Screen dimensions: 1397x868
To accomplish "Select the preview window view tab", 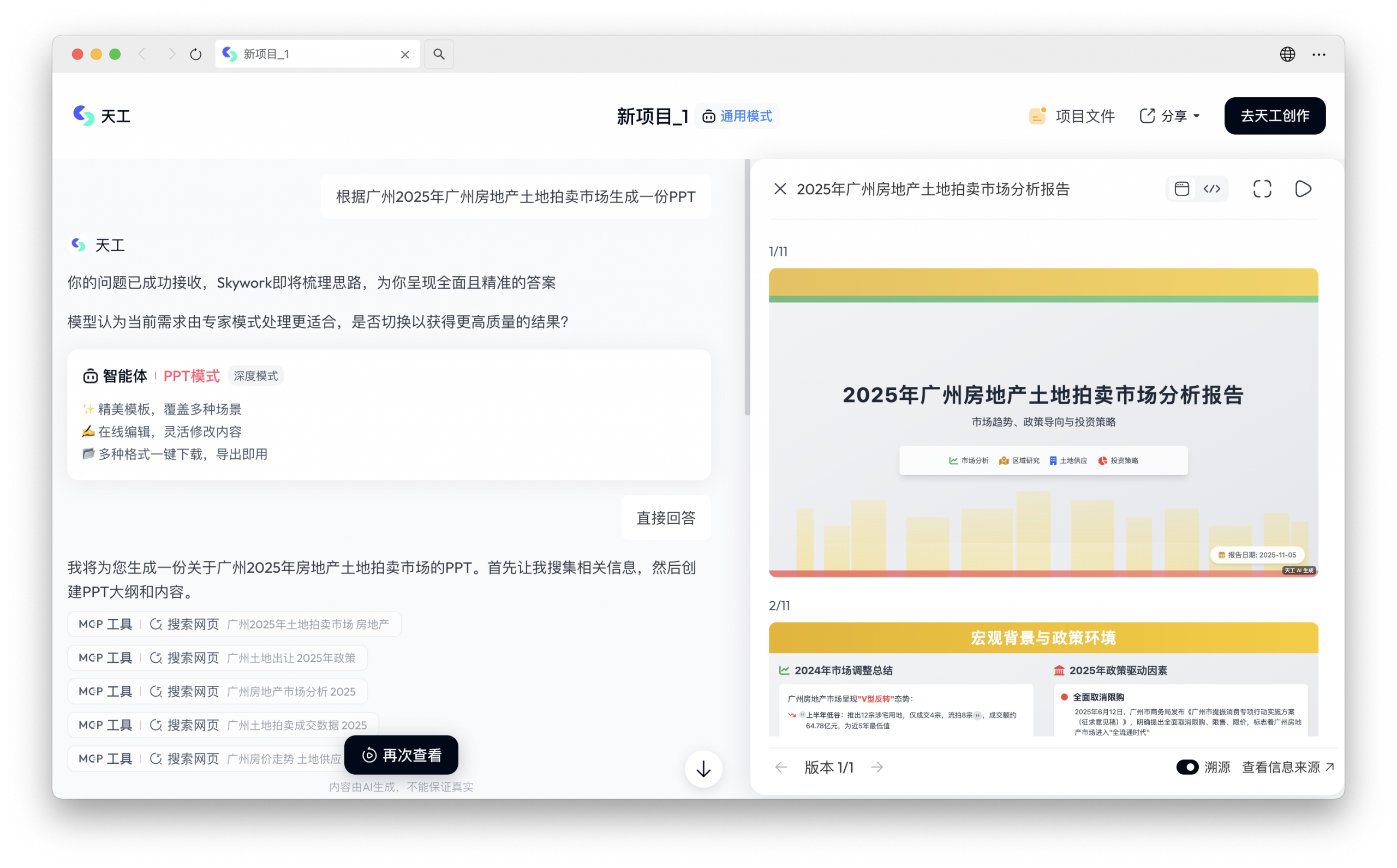I will tap(1181, 189).
